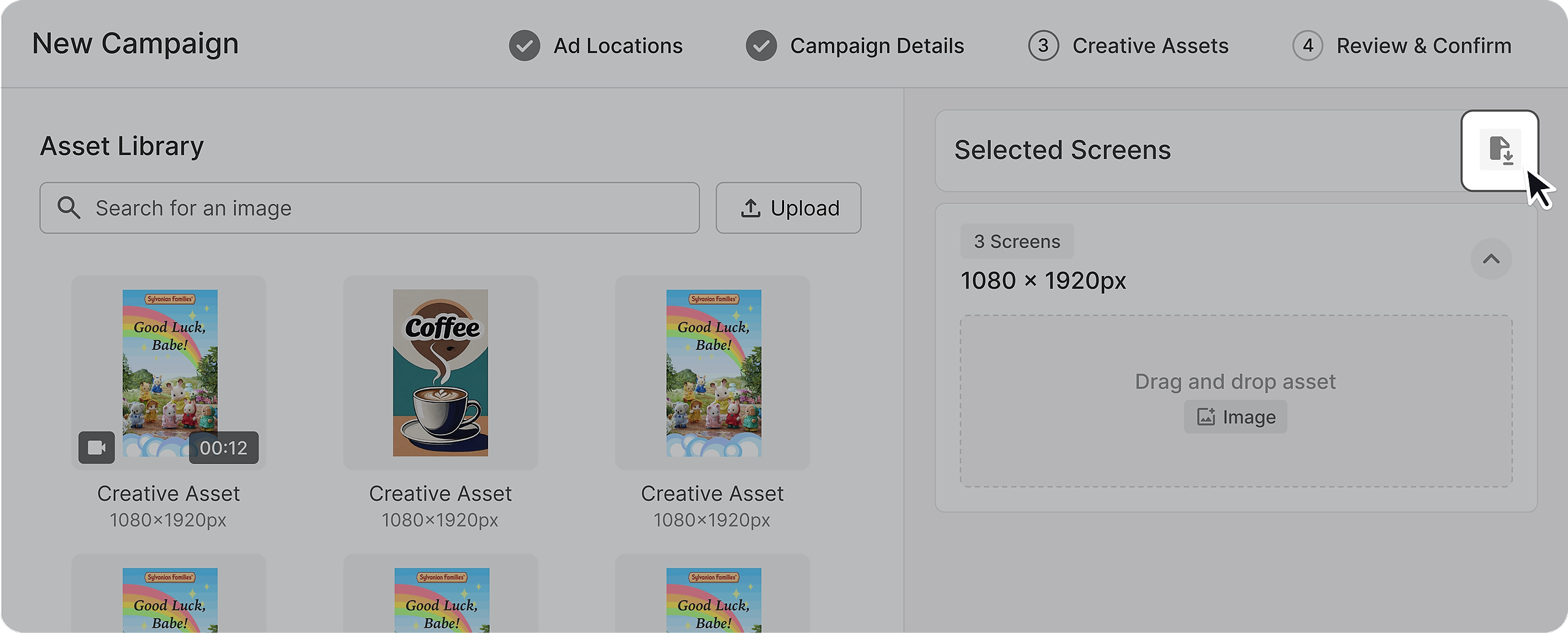Click the 3 Screens badge
The image size is (1568, 633).
click(x=1017, y=242)
